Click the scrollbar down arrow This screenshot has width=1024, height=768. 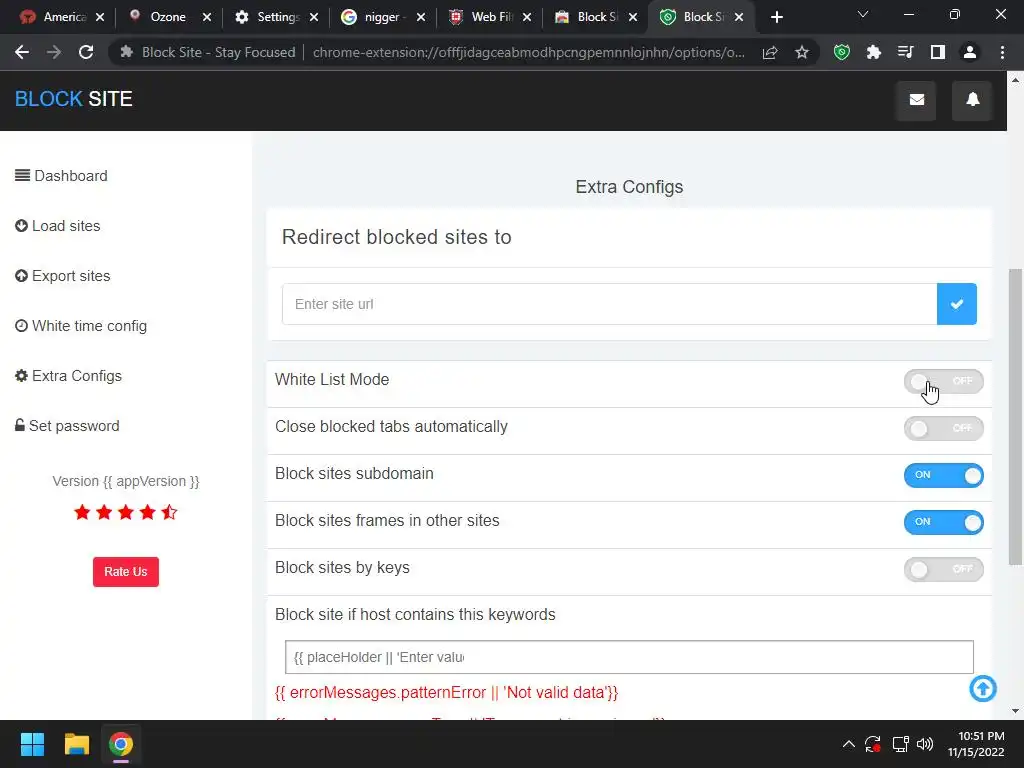tap(1015, 711)
